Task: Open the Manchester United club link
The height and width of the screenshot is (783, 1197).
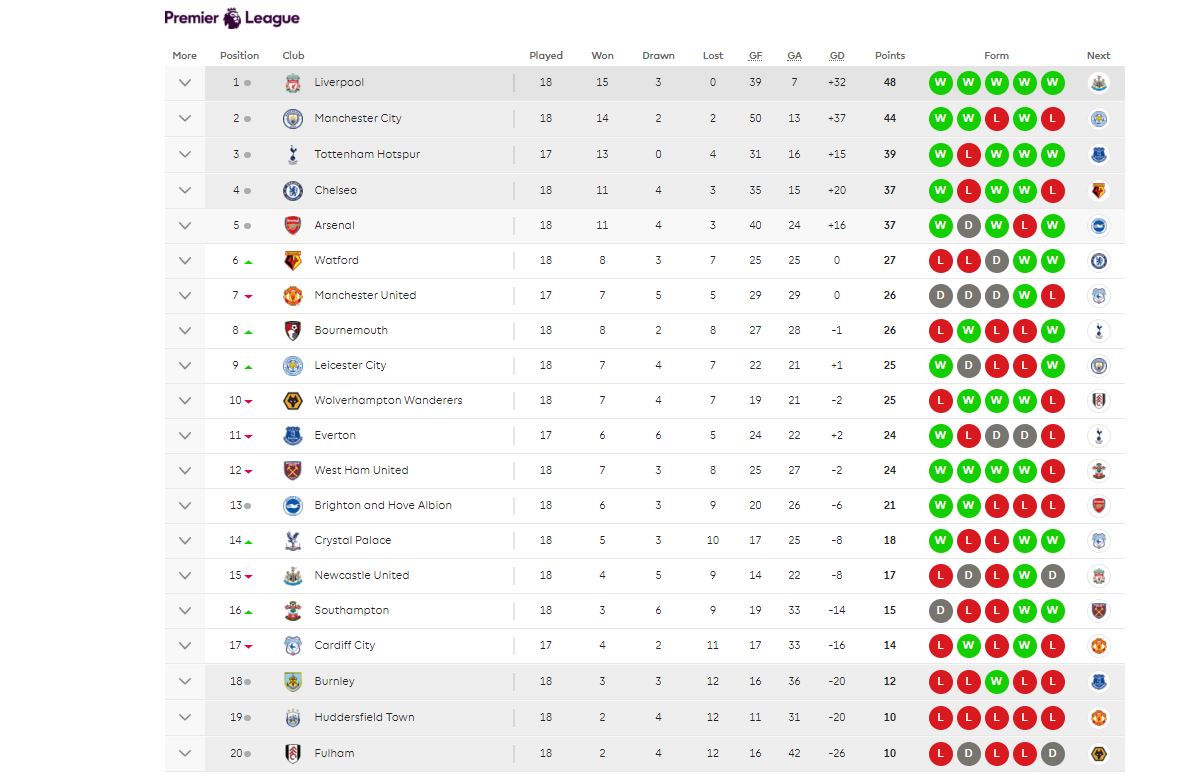Action: (365, 295)
